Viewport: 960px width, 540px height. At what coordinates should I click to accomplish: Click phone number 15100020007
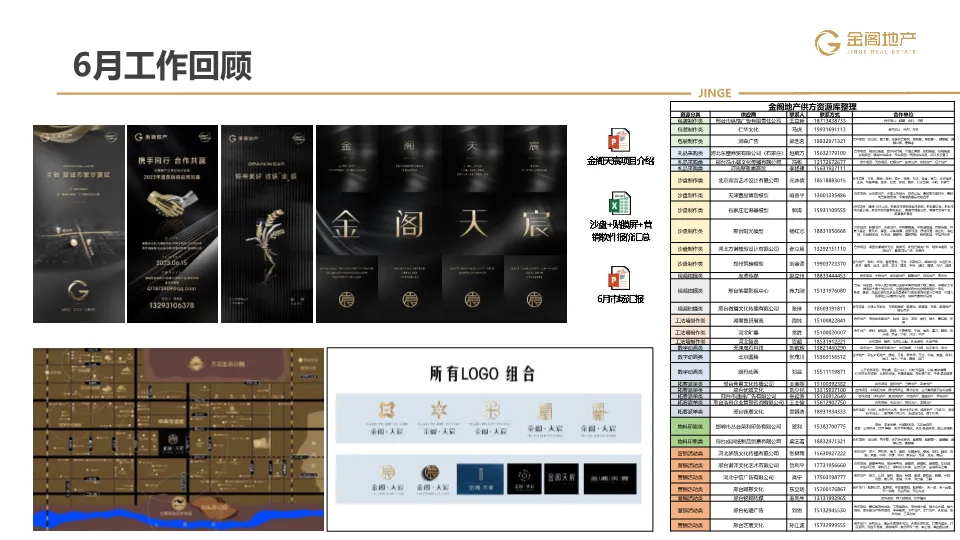point(830,332)
